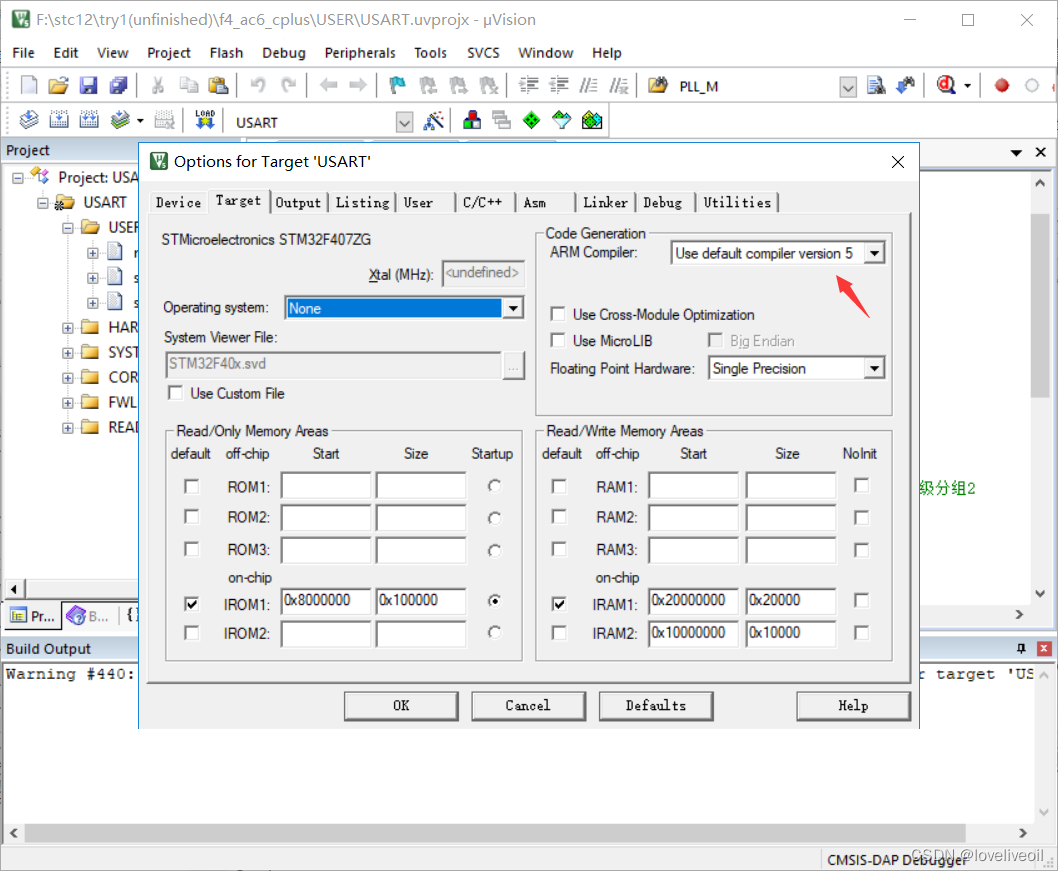This screenshot has width=1058, height=871.
Task: Collapse the Project: USA tree node
Action: click(x=18, y=177)
